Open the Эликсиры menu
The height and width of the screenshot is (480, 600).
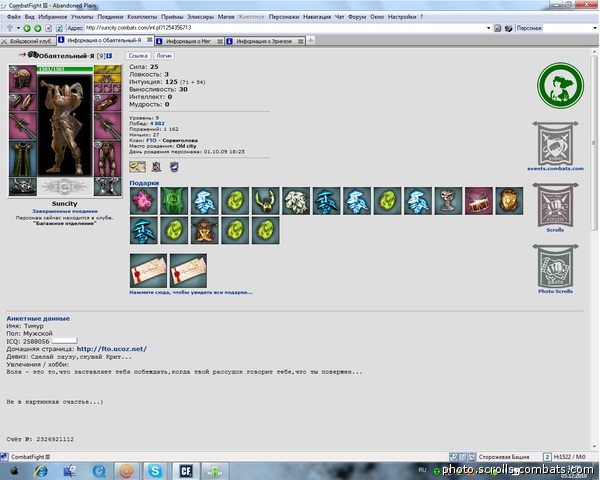click(x=201, y=17)
